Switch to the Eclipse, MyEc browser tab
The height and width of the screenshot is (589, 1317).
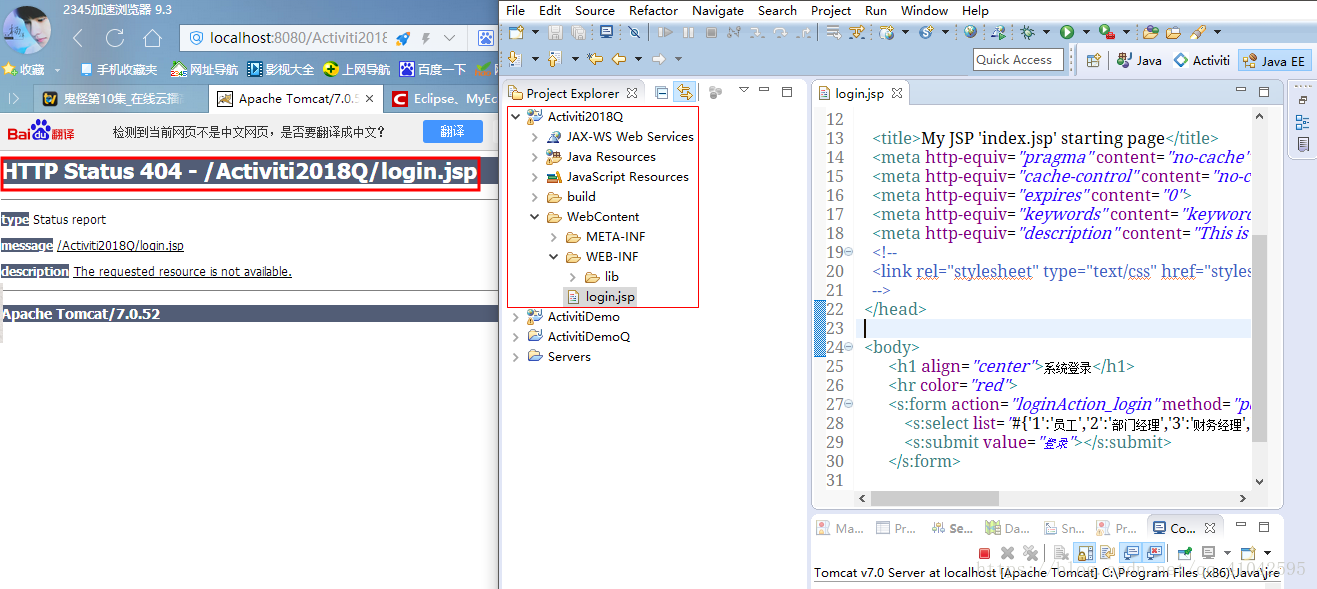[x=443, y=99]
